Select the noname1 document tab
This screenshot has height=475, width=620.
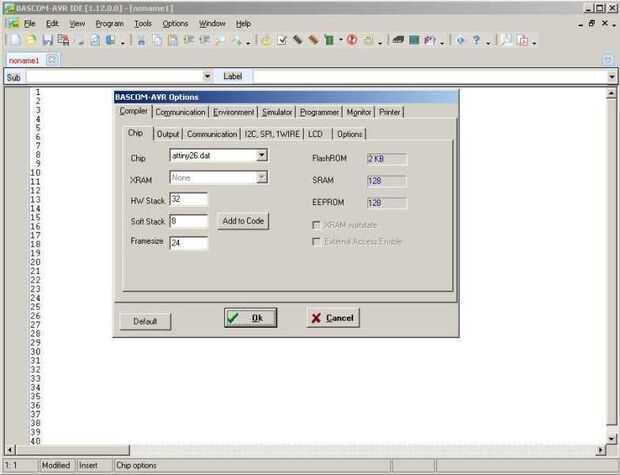(x=24, y=61)
